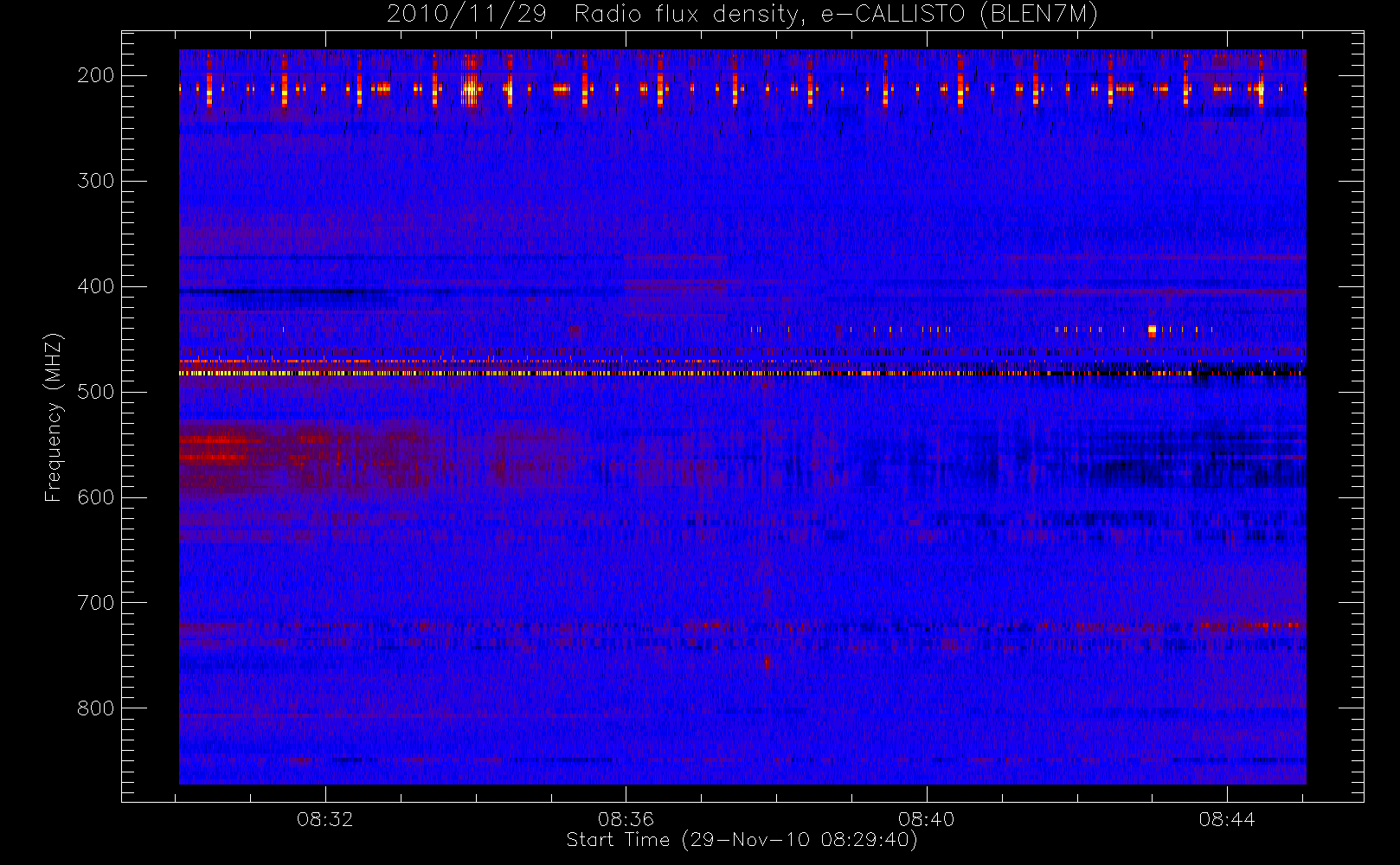Click the bright yellow-white burst near 440 MHz
The width and height of the screenshot is (1400, 865).
(x=1152, y=330)
